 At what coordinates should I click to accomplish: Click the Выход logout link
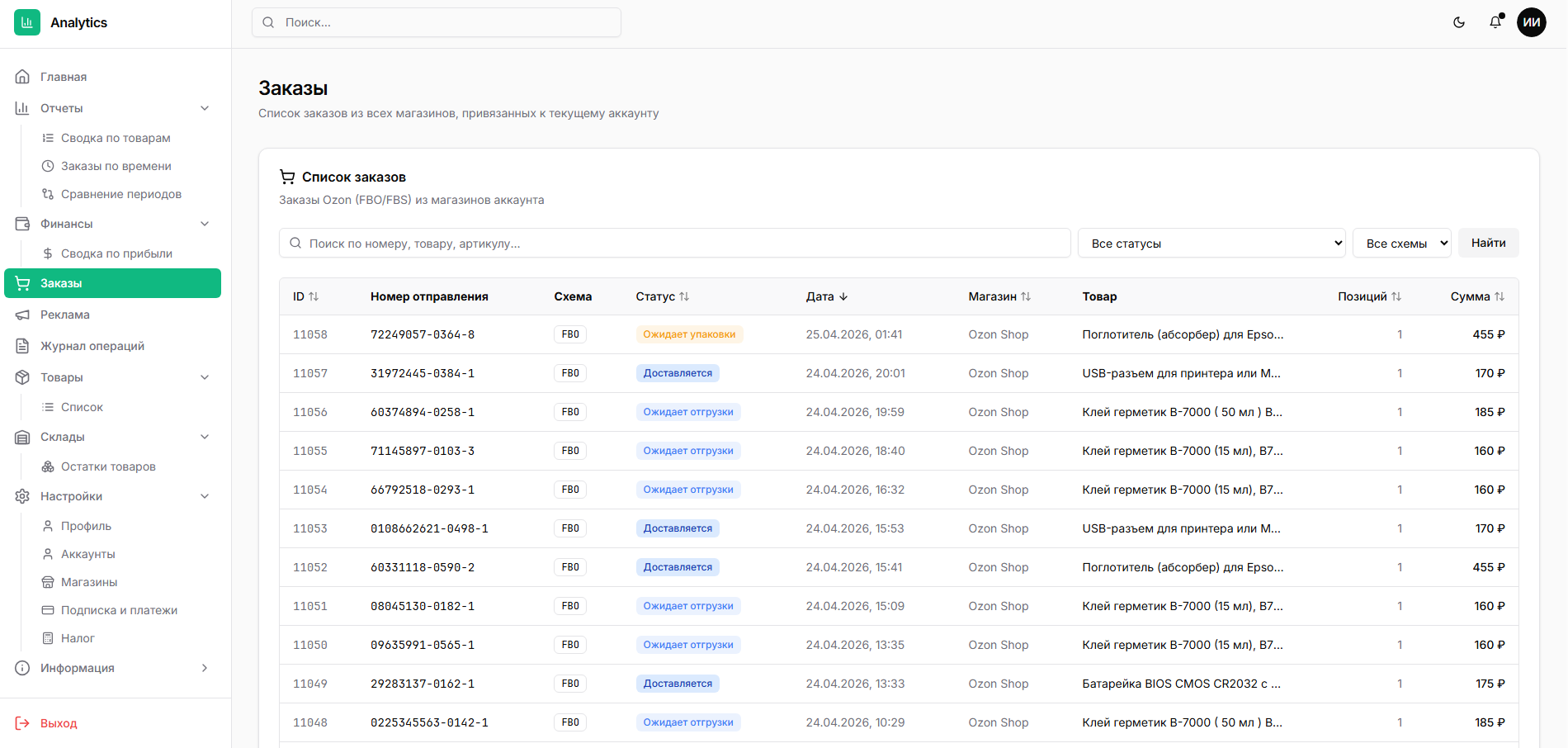tap(59, 723)
